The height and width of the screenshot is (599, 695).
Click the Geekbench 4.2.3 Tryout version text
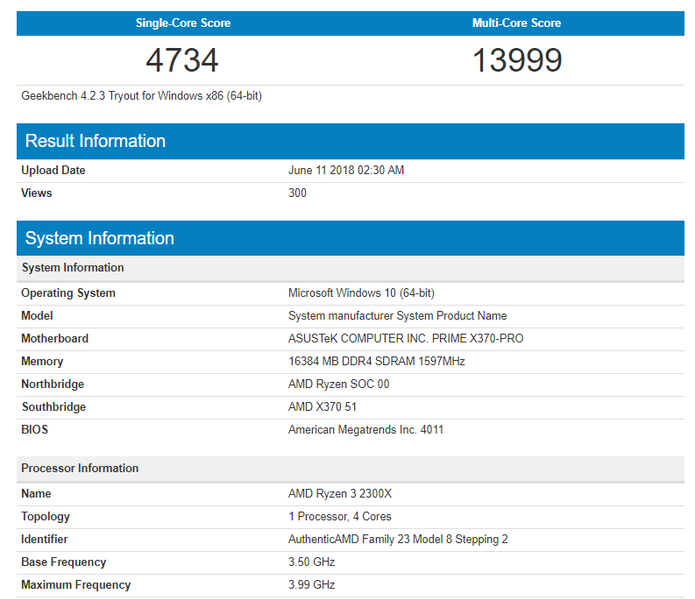tap(141, 96)
